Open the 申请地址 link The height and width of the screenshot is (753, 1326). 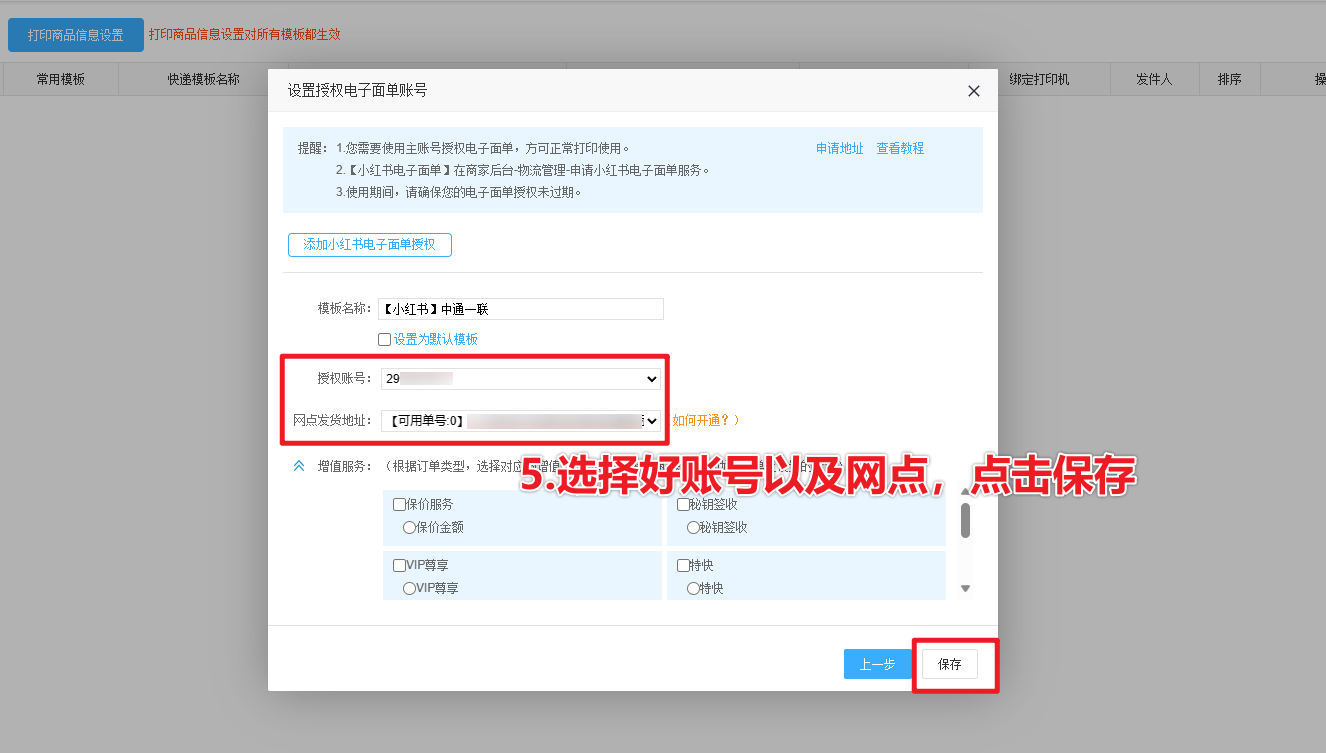[839, 148]
